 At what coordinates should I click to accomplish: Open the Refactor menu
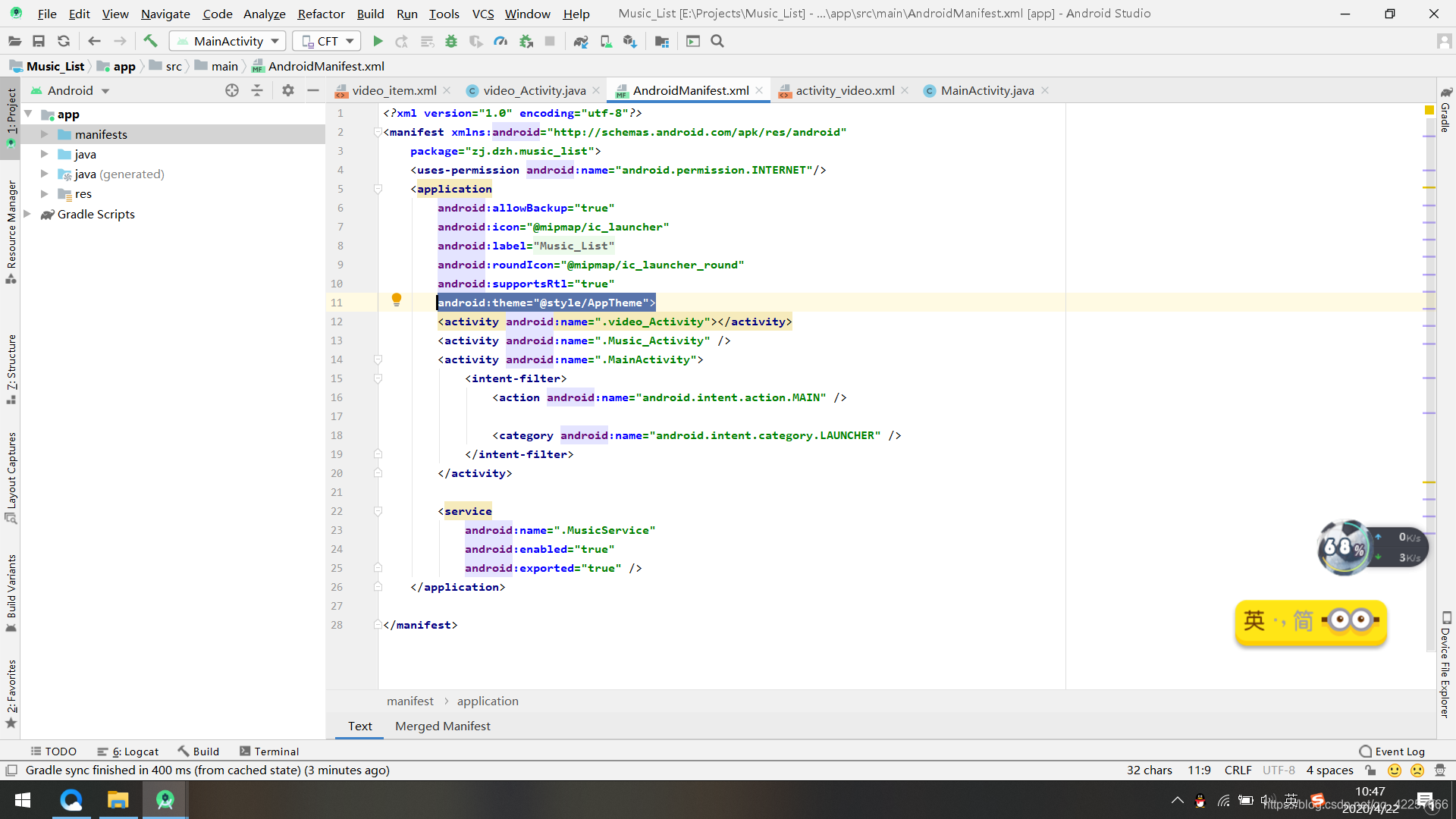(x=321, y=14)
